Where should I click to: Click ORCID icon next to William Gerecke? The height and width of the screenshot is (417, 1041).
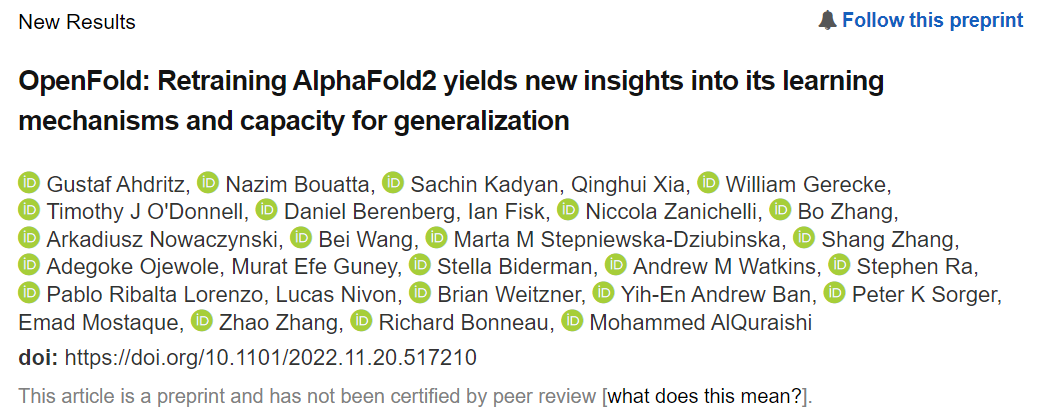pos(708,183)
